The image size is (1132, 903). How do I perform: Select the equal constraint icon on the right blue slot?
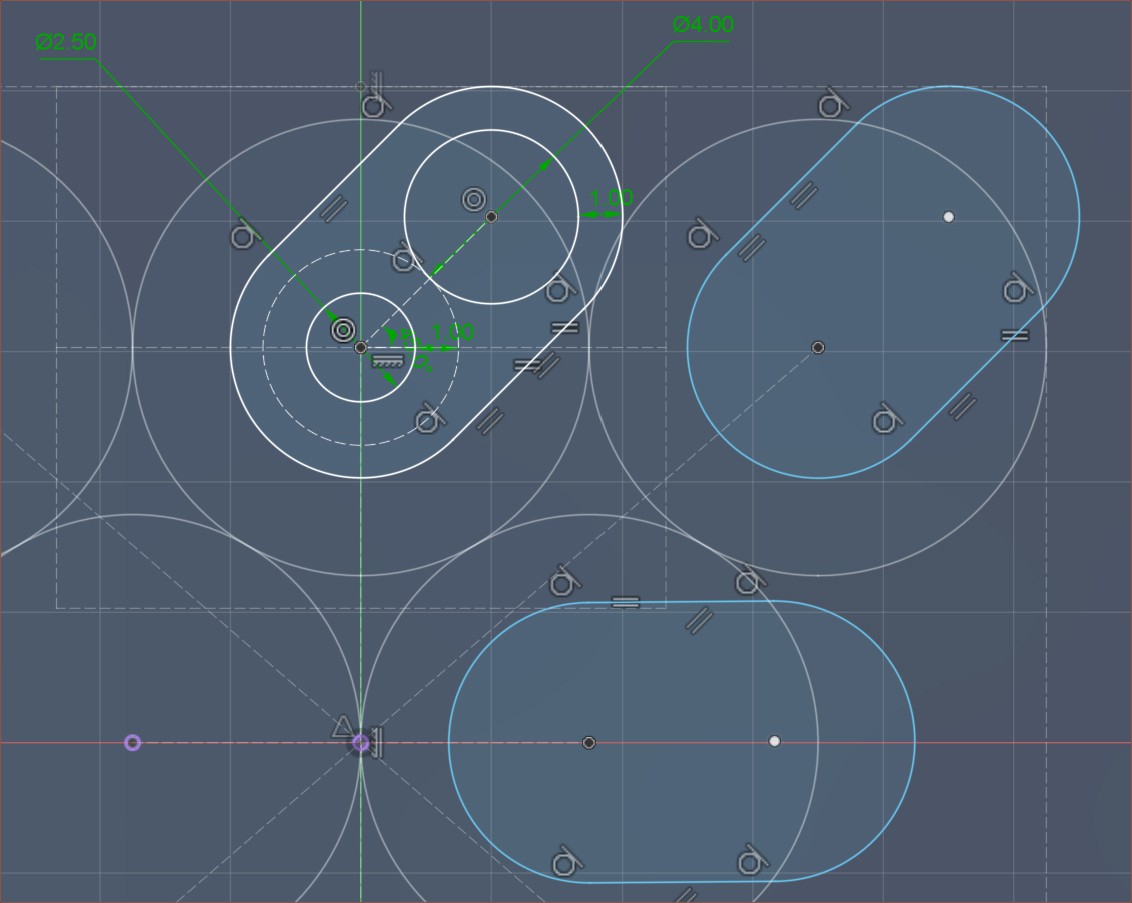1014,335
